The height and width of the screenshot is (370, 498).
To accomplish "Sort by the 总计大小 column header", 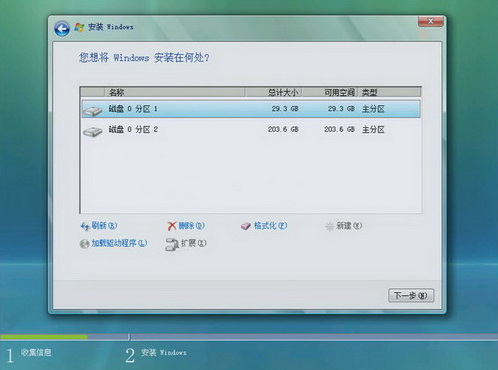I will click(x=273, y=92).
